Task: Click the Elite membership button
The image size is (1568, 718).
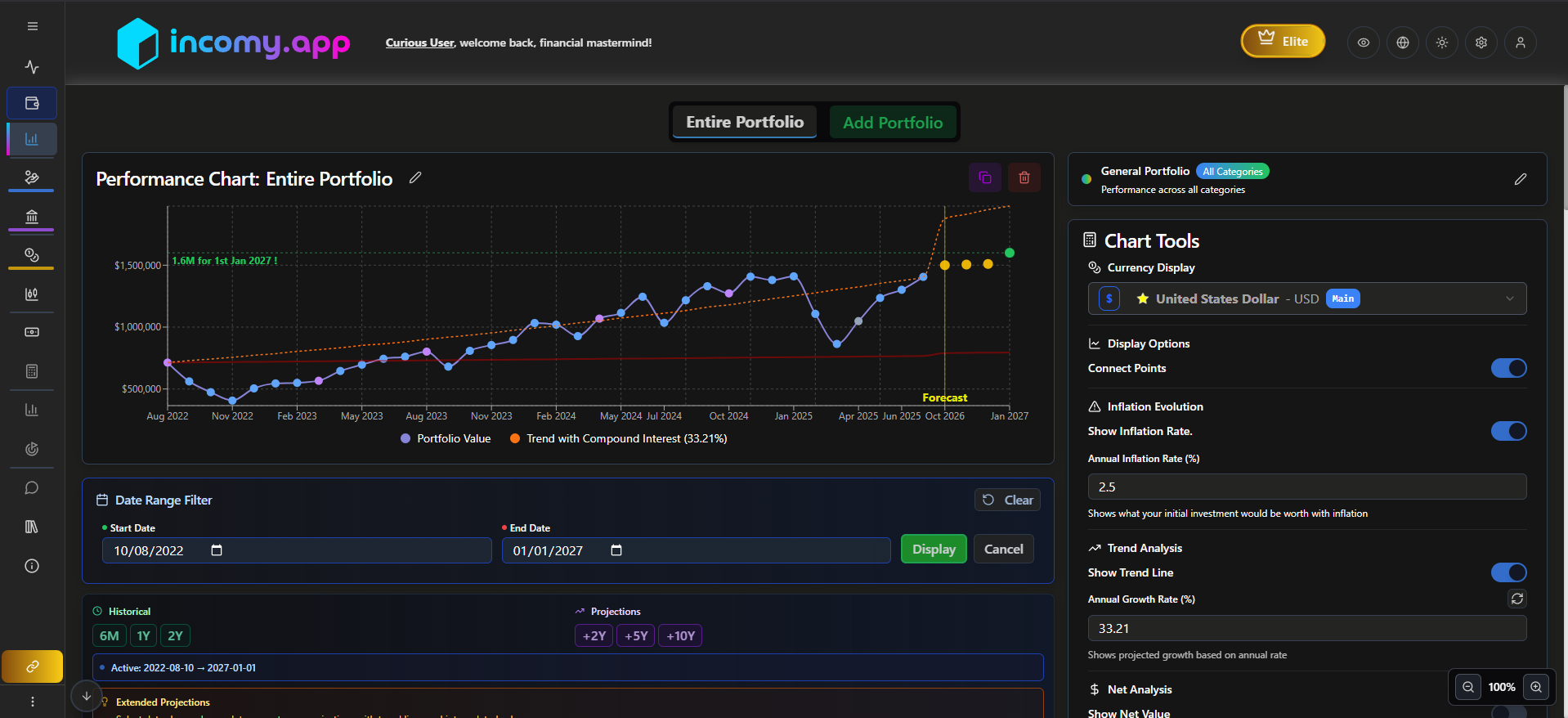Action: tap(1283, 41)
